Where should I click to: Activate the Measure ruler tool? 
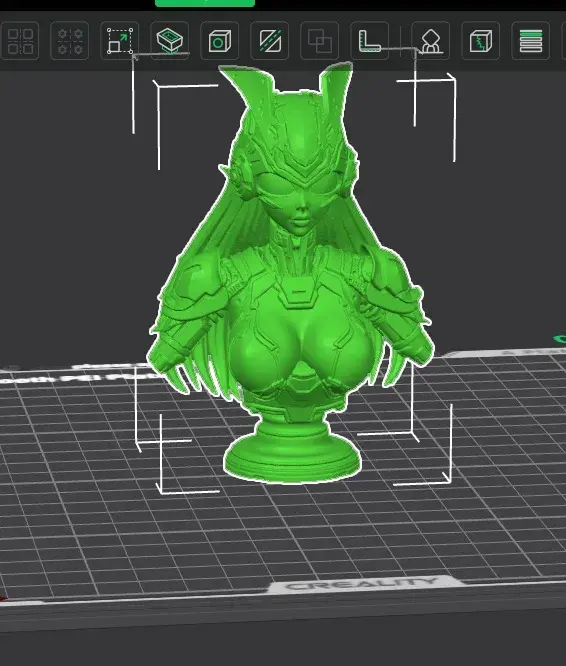[x=369, y=41]
